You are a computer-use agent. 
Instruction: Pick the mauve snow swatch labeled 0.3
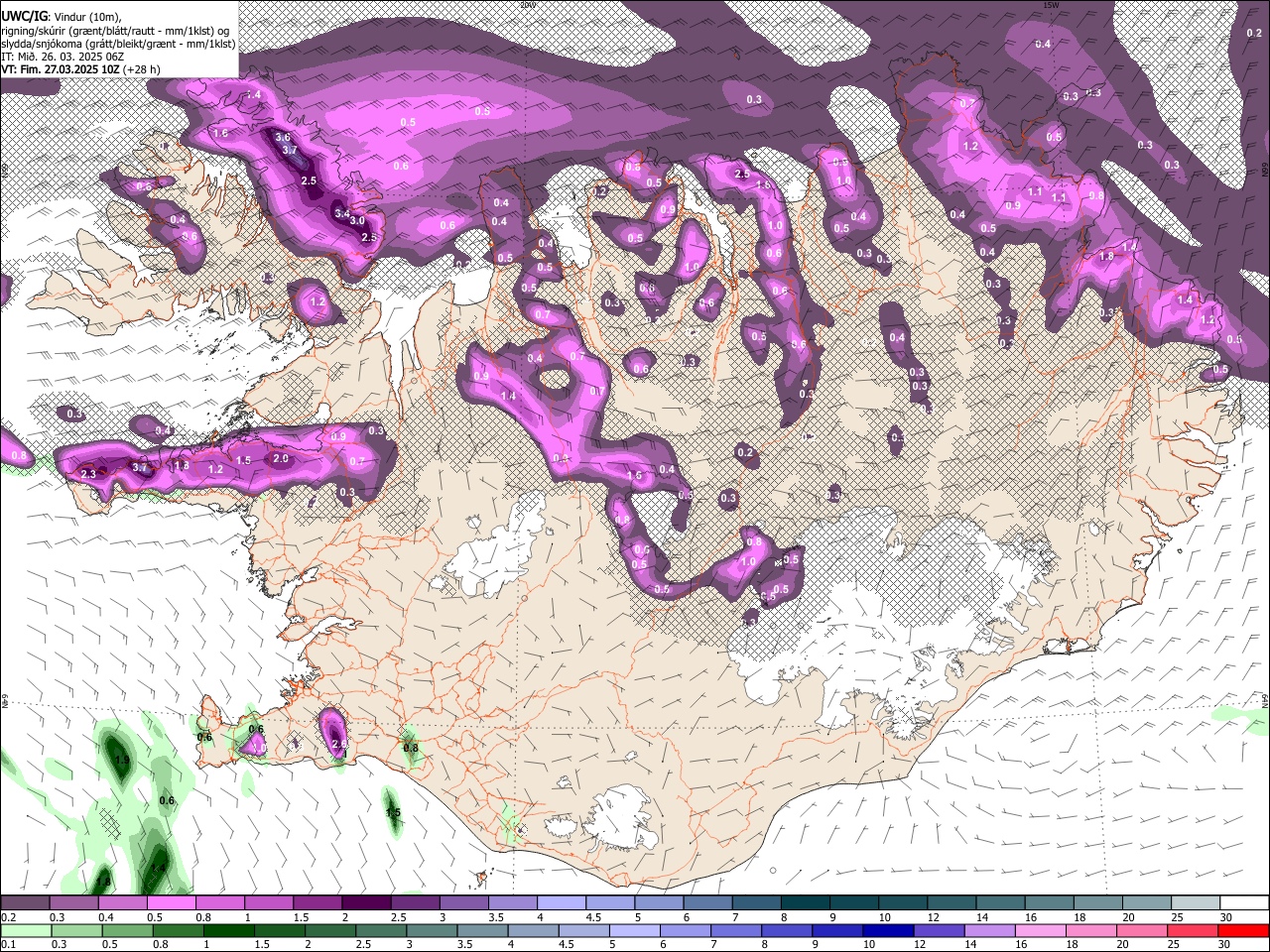pos(73,903)
